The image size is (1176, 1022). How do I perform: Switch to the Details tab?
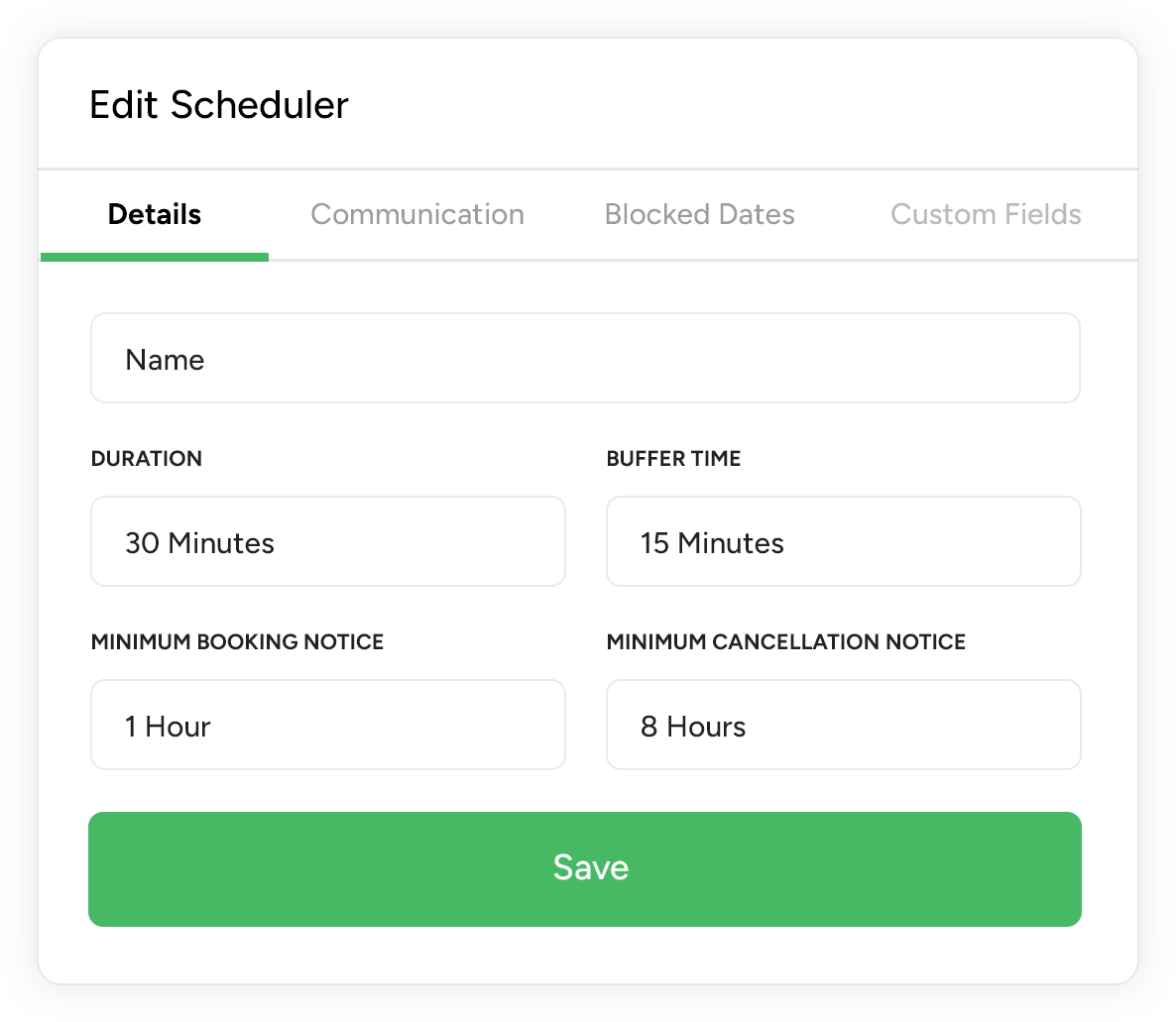(x=155, y=215)
